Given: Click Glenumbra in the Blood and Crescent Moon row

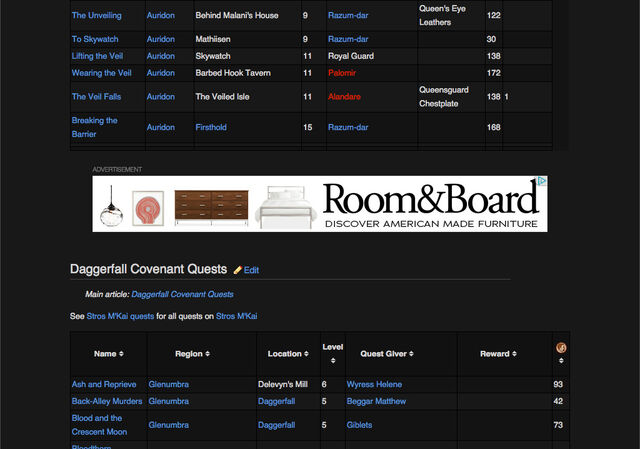Looking at the screenshot, I should pos(169,425).
